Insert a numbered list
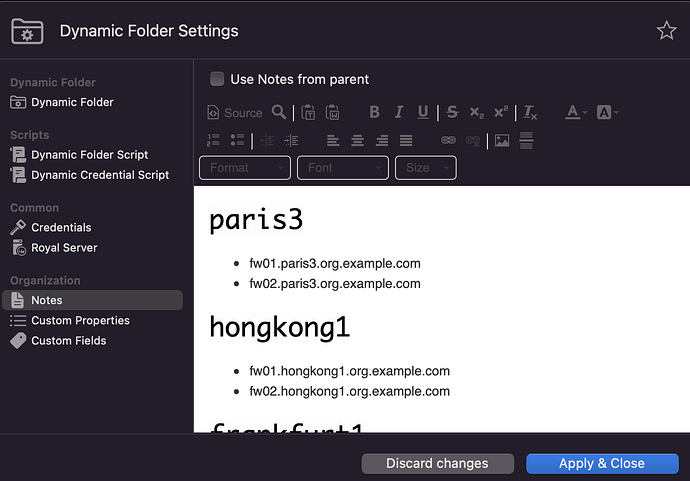690x481 pixels. (212, 141)
